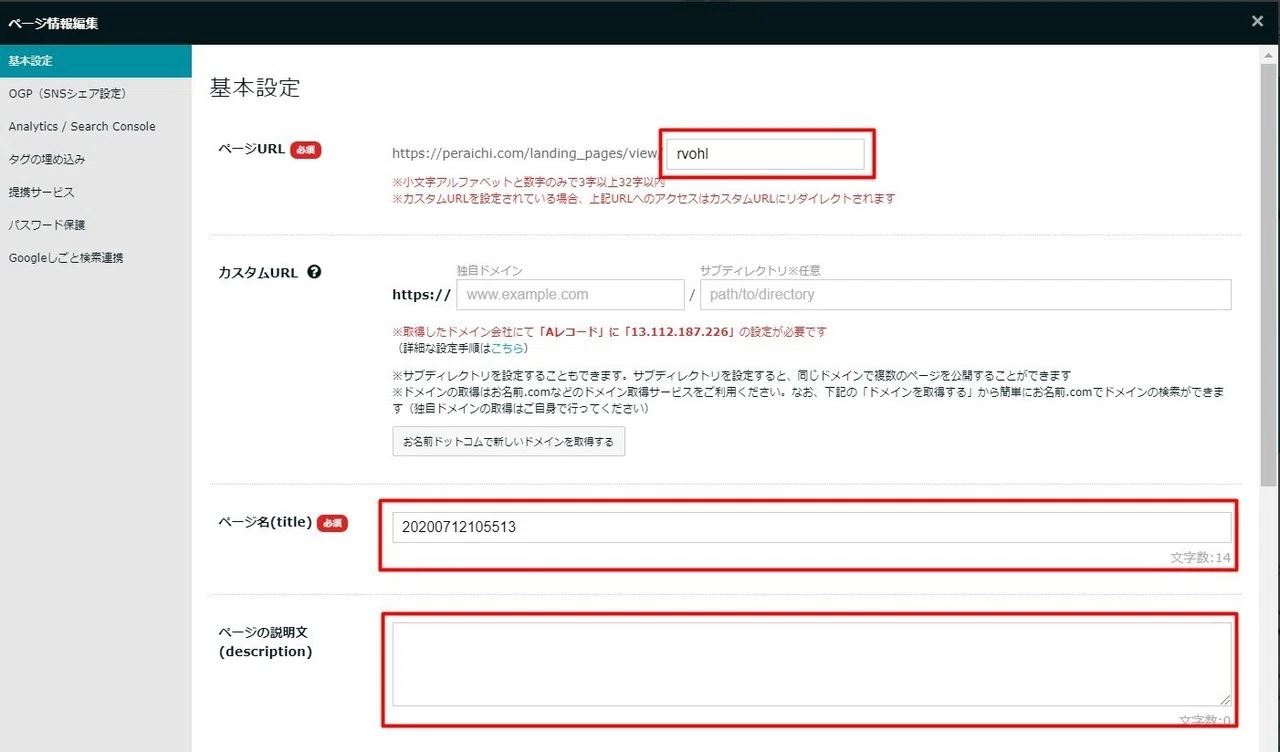Open the help icon next to カスタムURL

point(314,271)
